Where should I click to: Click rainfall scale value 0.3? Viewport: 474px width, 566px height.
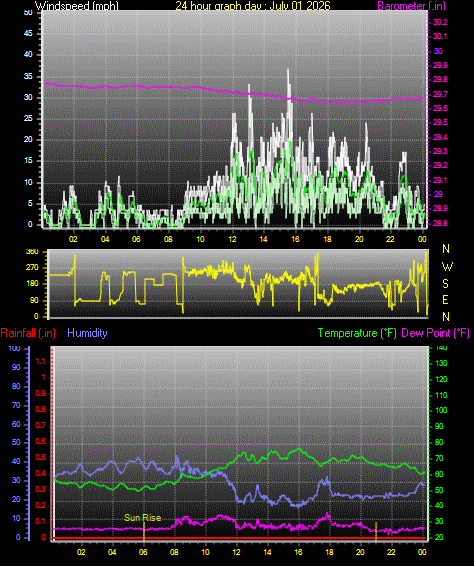tap(40, 490)
